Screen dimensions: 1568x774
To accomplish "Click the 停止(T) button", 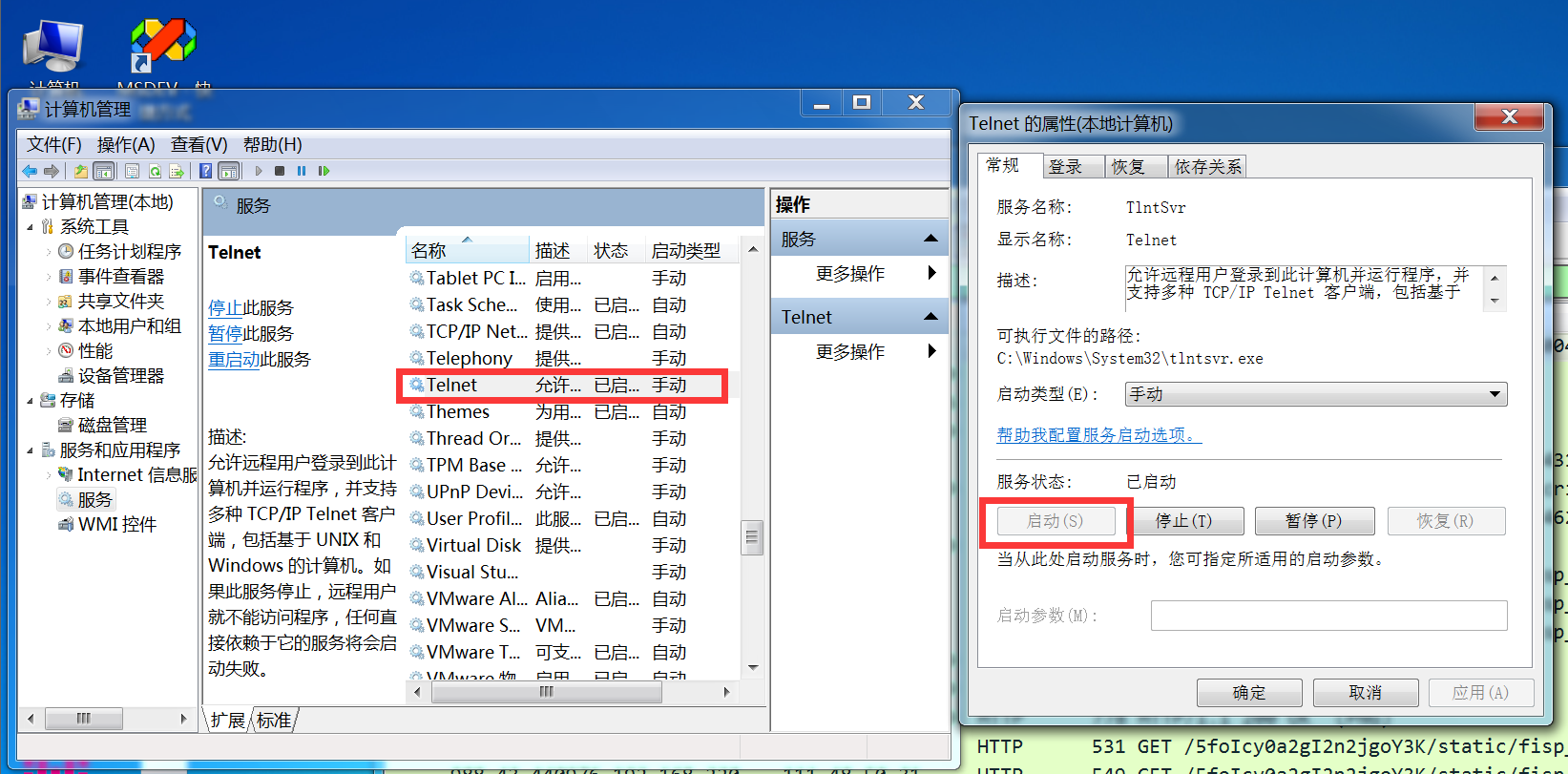I will (1184, 521).
